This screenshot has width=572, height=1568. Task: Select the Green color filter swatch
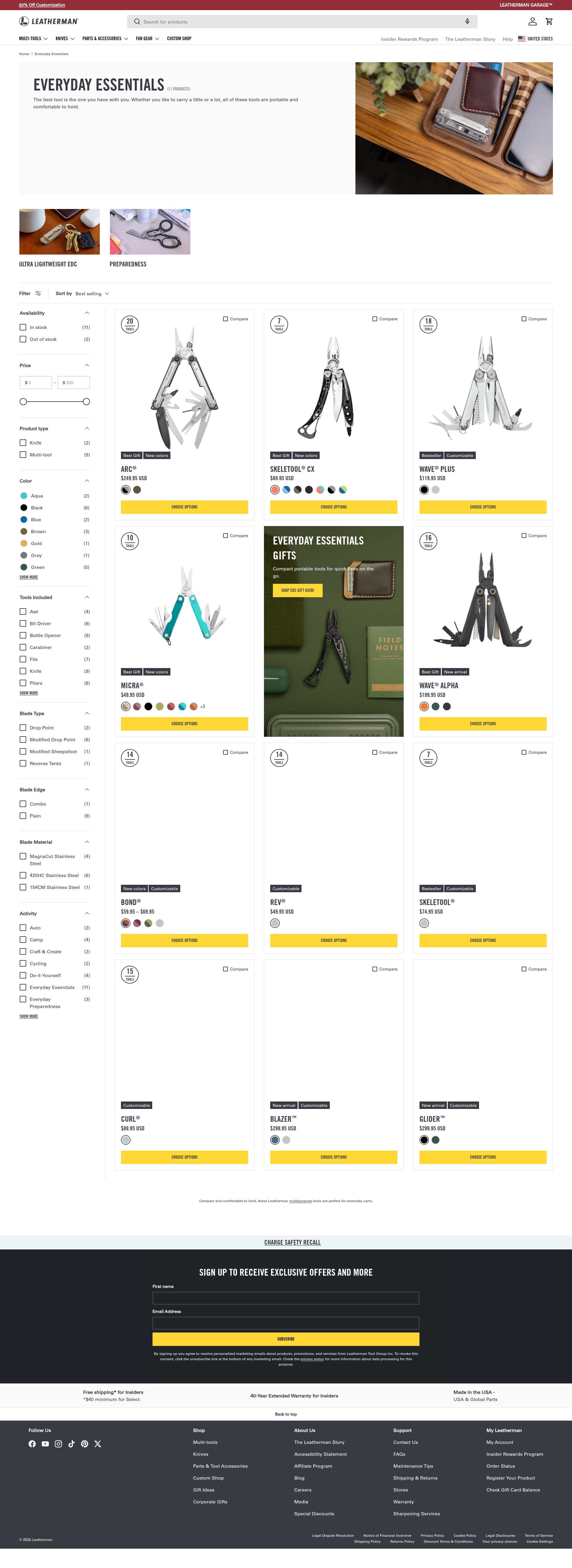[x=24, y=567]
